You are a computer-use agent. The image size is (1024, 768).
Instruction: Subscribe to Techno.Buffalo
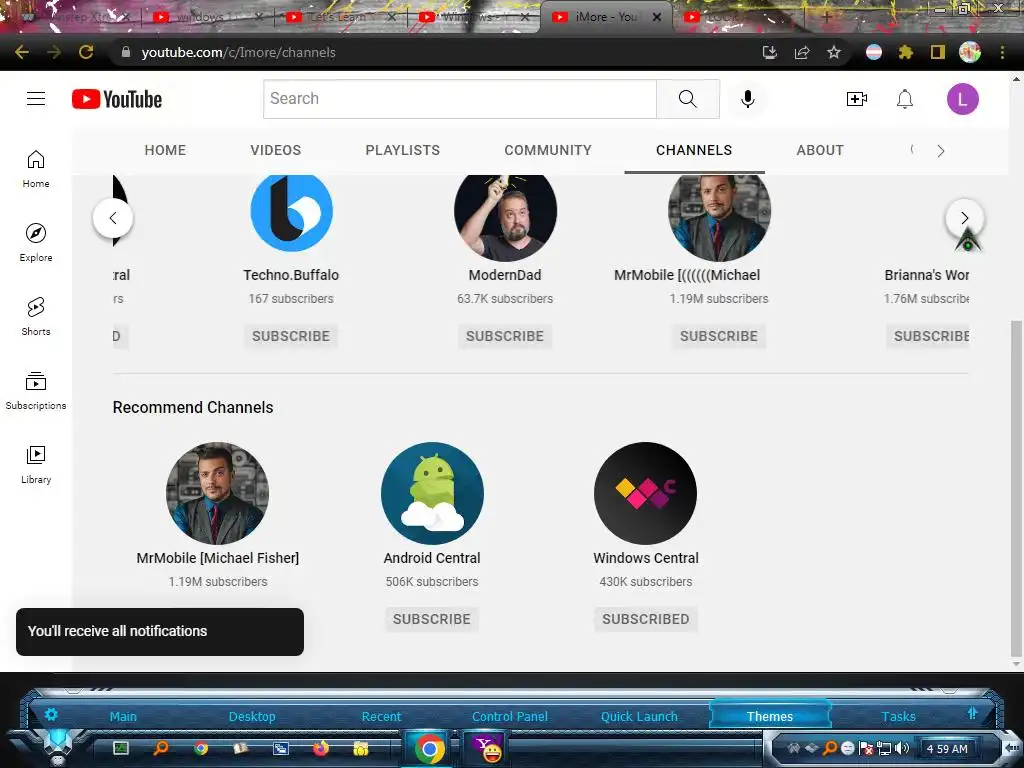coord(291,336)
